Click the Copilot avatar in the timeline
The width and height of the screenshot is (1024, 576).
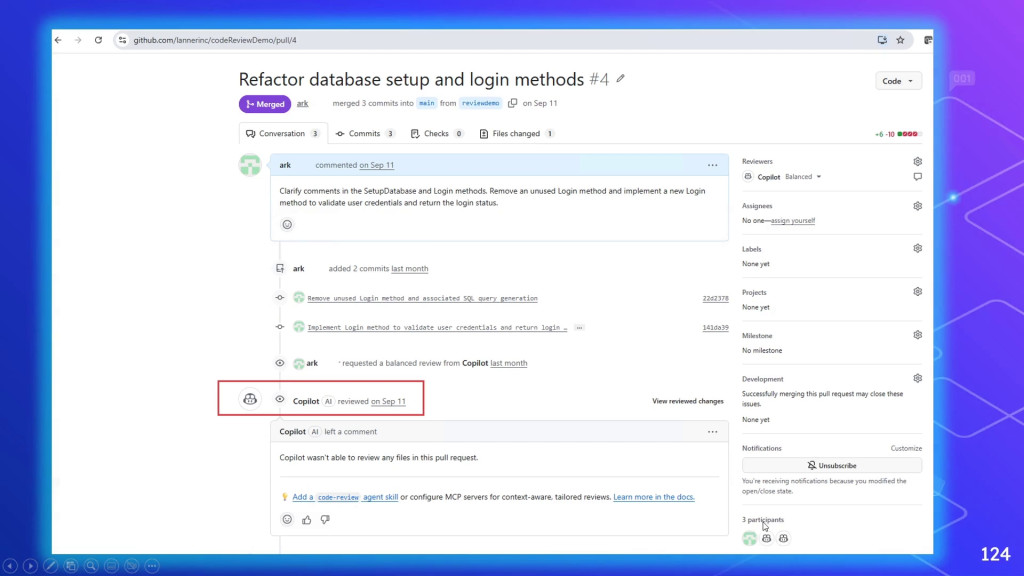pos(250,399)
